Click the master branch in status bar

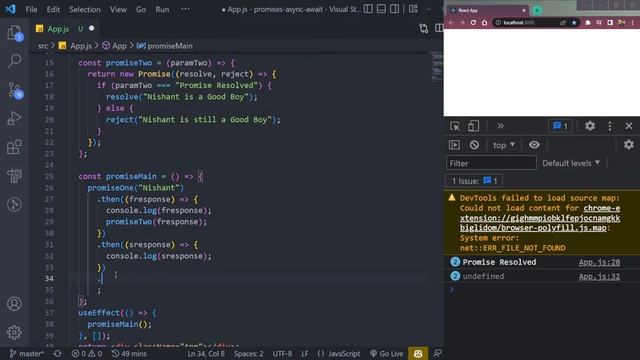(x=27, y=353)
